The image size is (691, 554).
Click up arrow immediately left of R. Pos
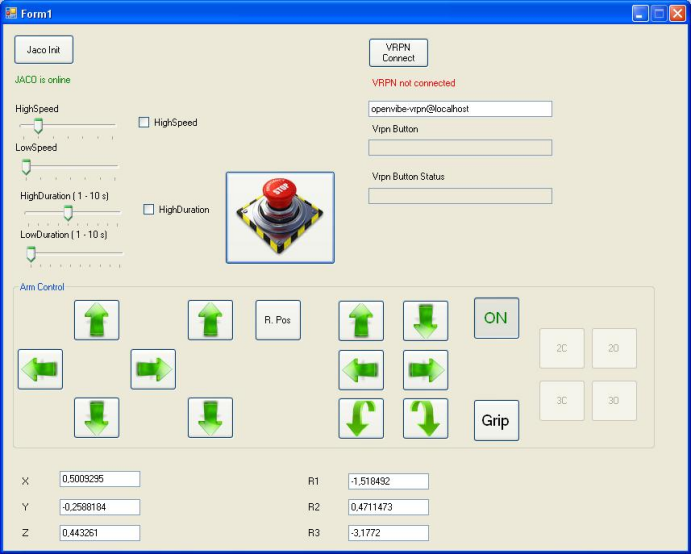210,320
